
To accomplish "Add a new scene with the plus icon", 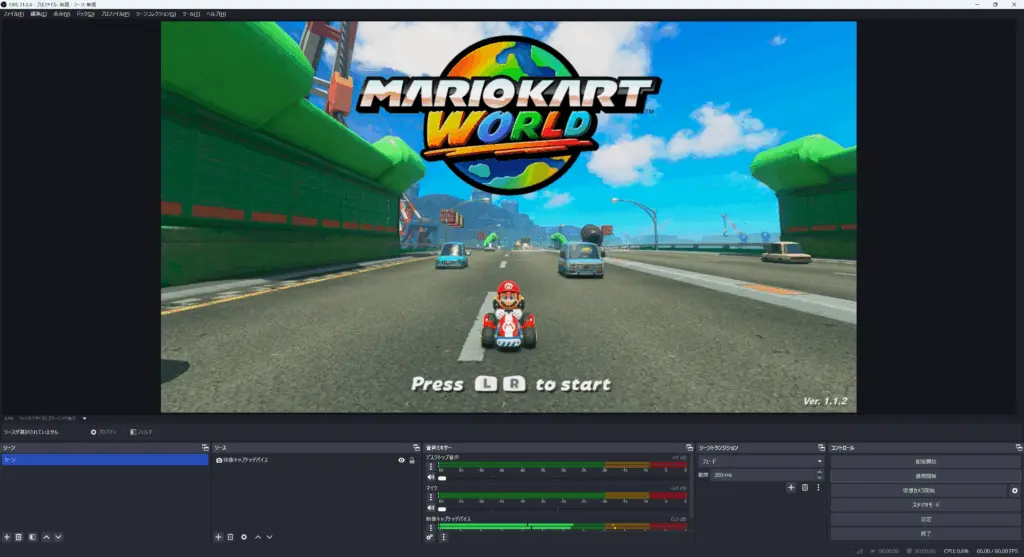I will coord(7,537).
